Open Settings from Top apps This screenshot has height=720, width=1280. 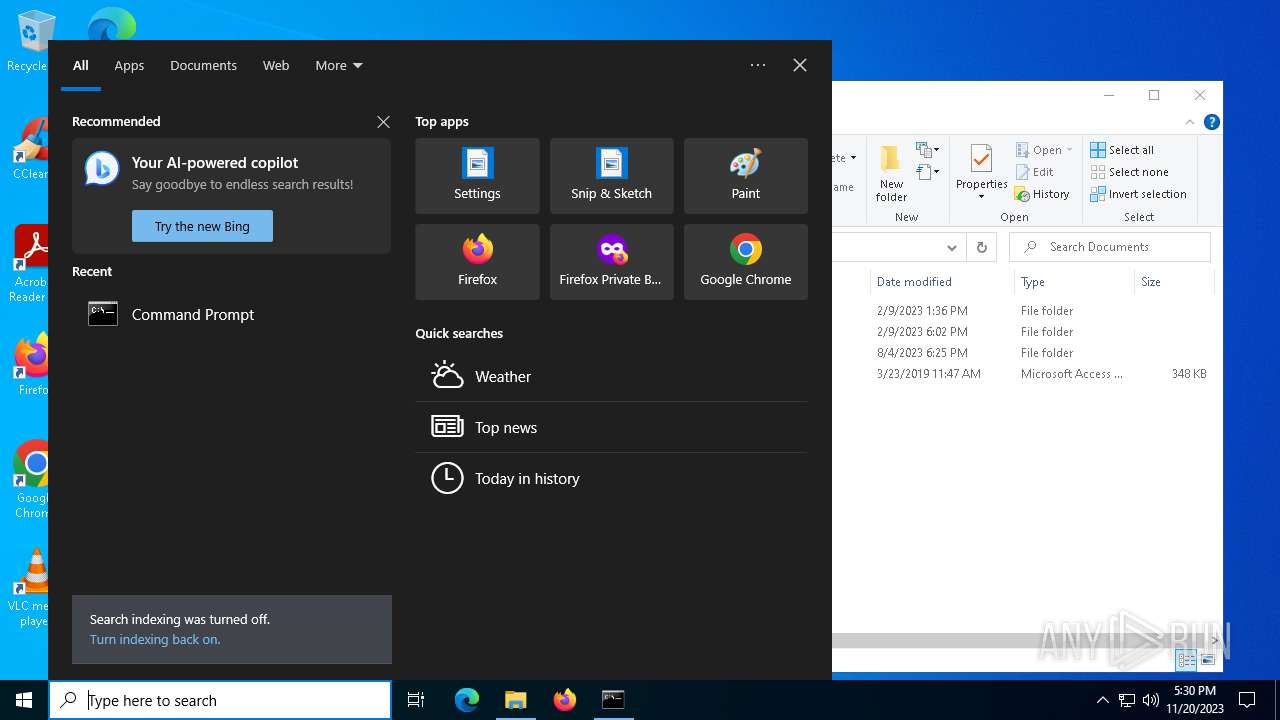click(x=477, y=176)
